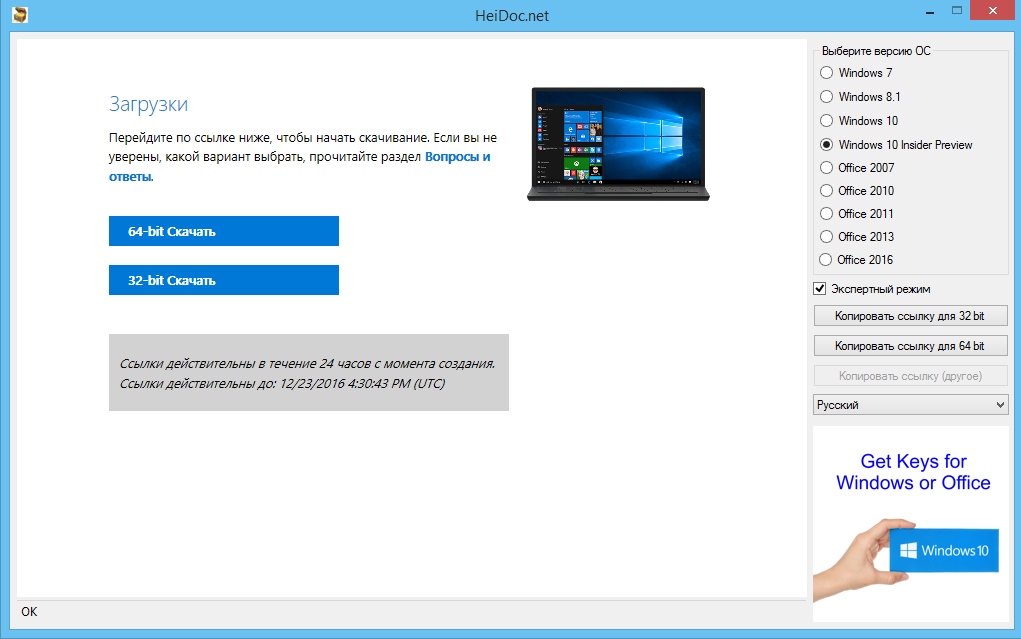Maximize the HeiDoc.net window
The width and height of the screenshot is (1021, 639).
click(x=957, y=10)
